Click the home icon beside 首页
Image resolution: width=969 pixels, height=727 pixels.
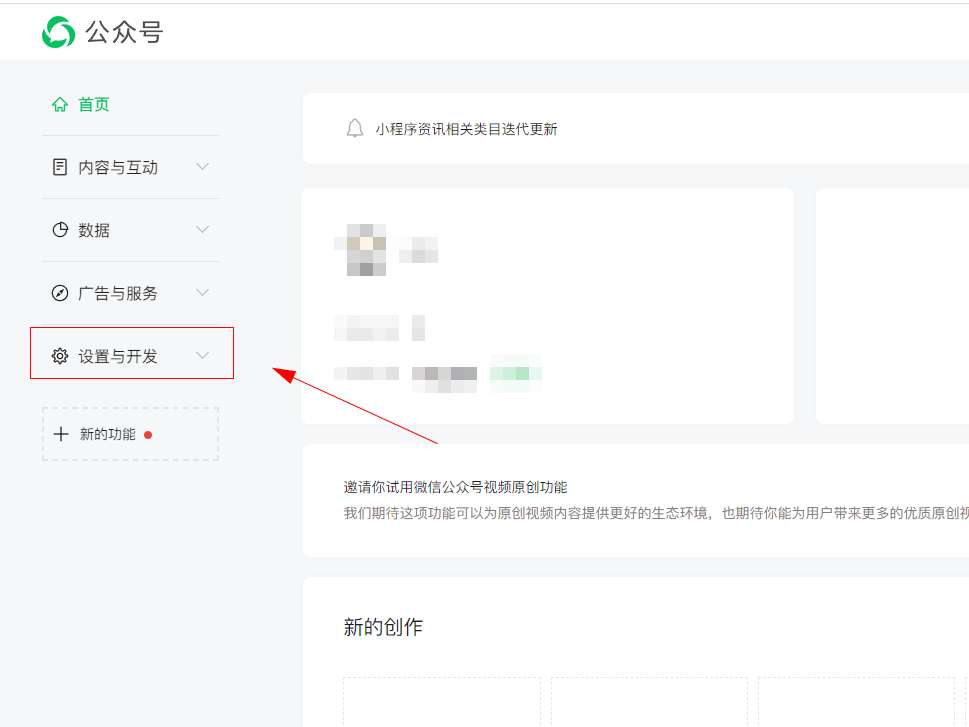pos(60,104)
